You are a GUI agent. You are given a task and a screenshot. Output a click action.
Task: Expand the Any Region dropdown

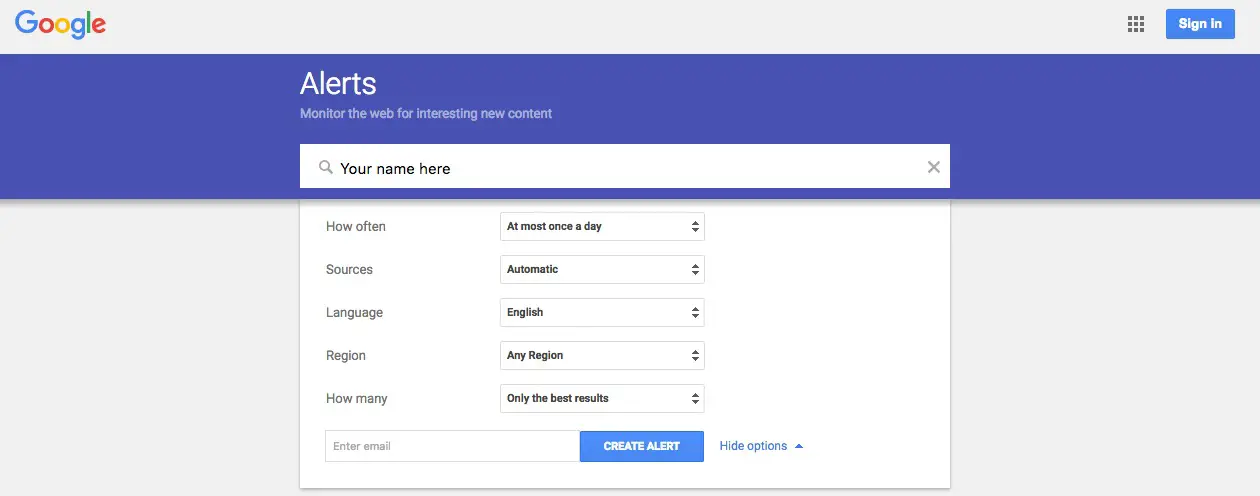point(602,356)
